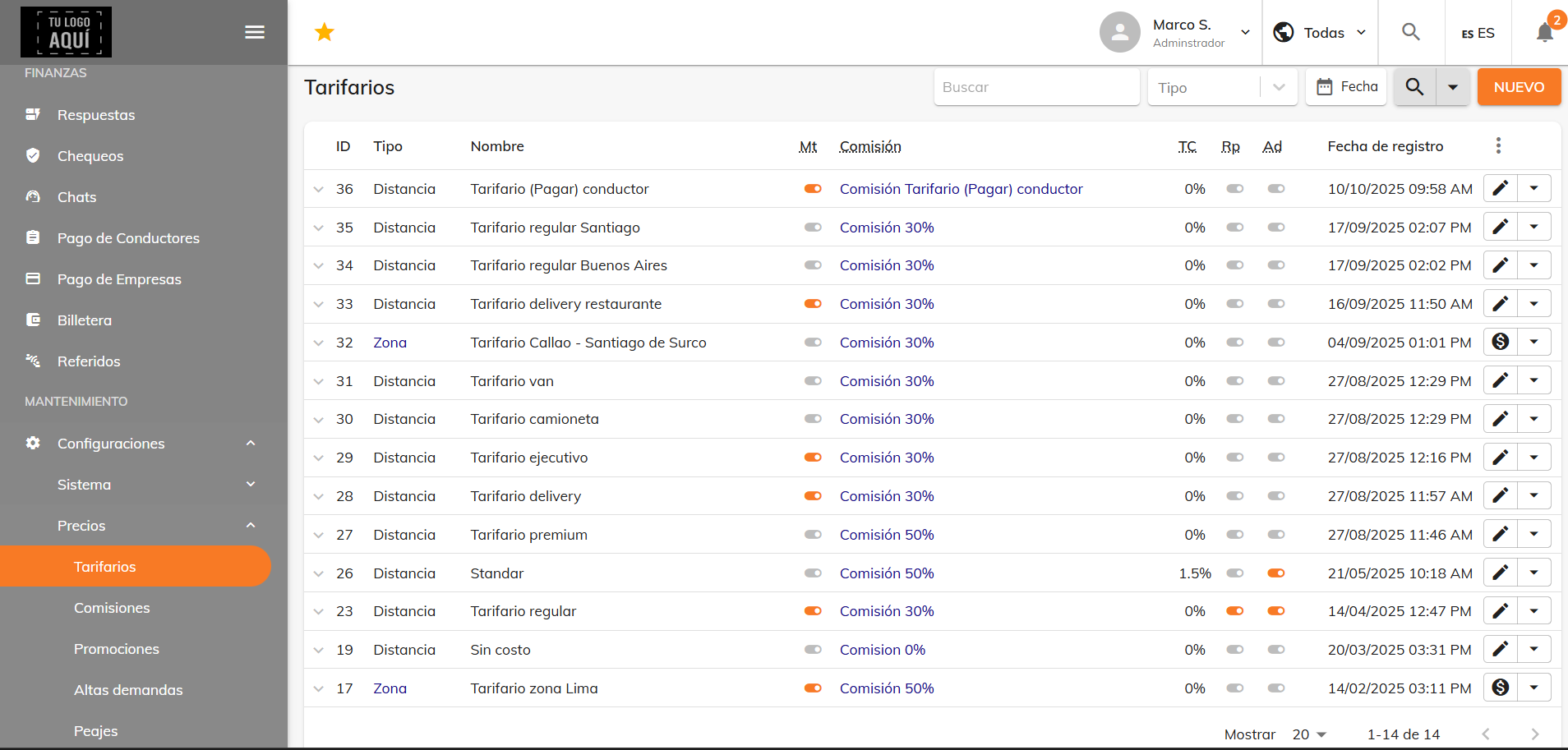
Task: Open Pago de Empresas in sidebar
Action: 119,279
